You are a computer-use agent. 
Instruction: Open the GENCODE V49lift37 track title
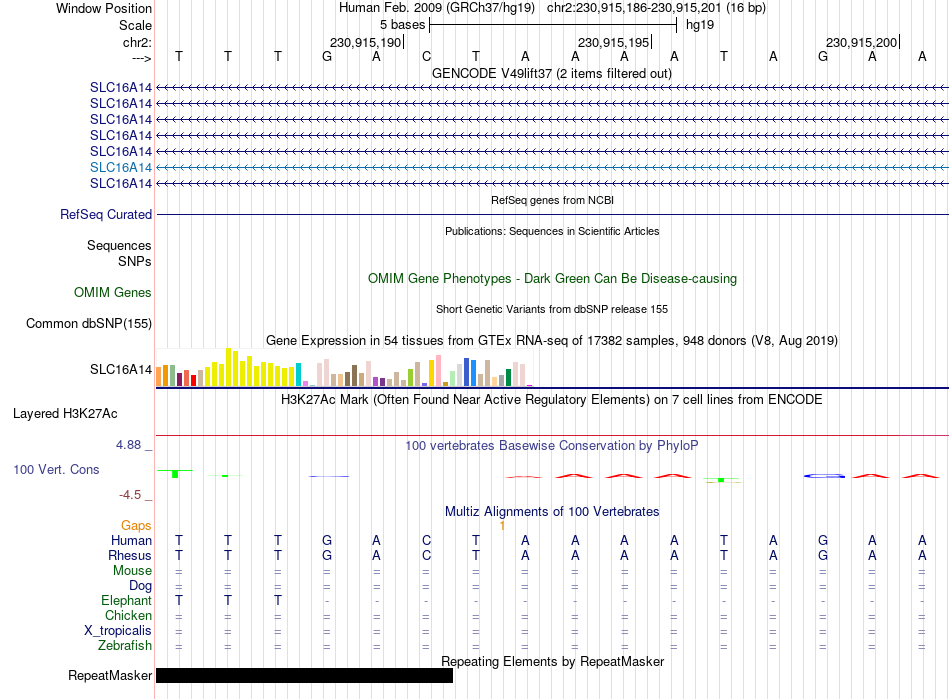pos(551,73)
